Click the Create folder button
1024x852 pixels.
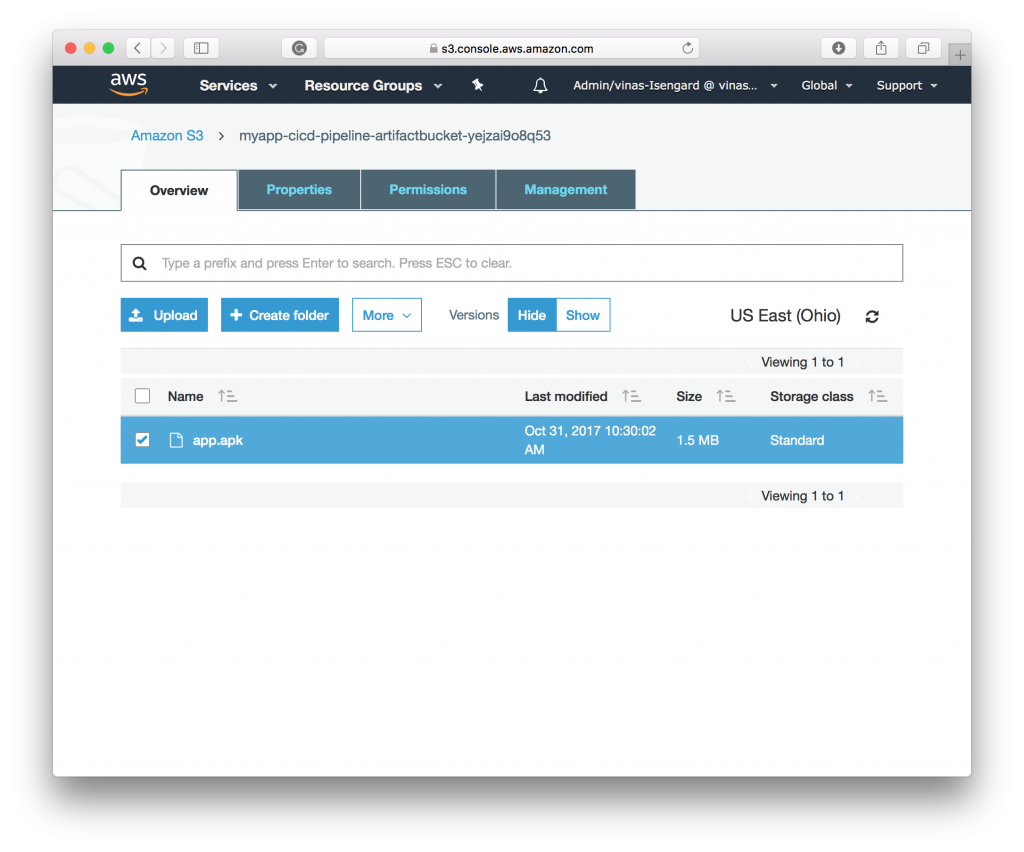[280, 315]
